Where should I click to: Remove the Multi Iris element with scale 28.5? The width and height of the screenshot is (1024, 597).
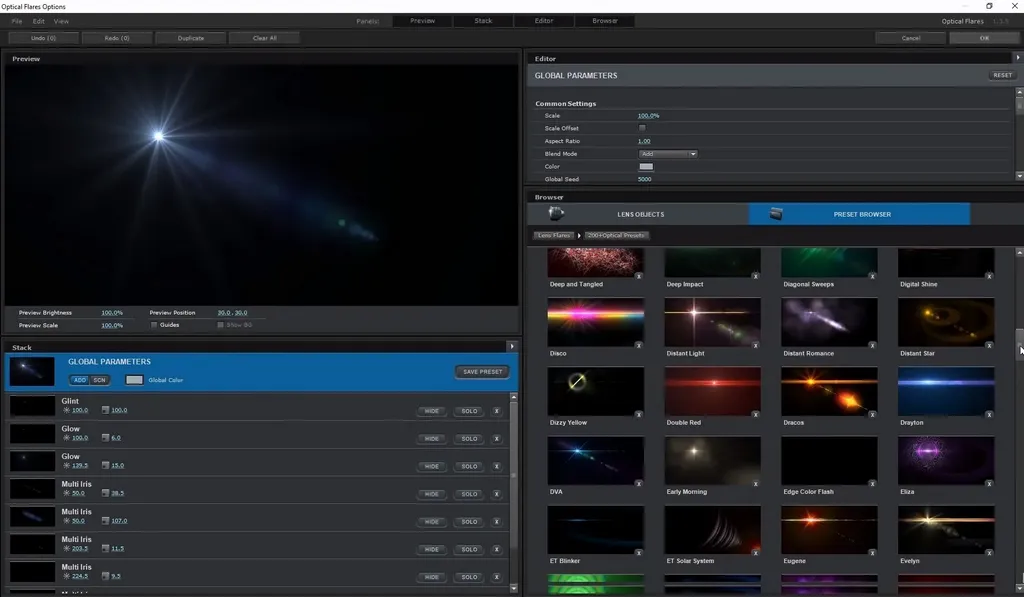(496, 494)
